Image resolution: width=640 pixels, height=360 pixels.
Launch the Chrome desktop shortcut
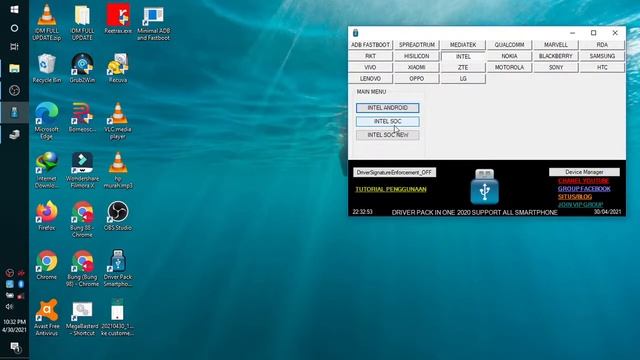(47, 265)
